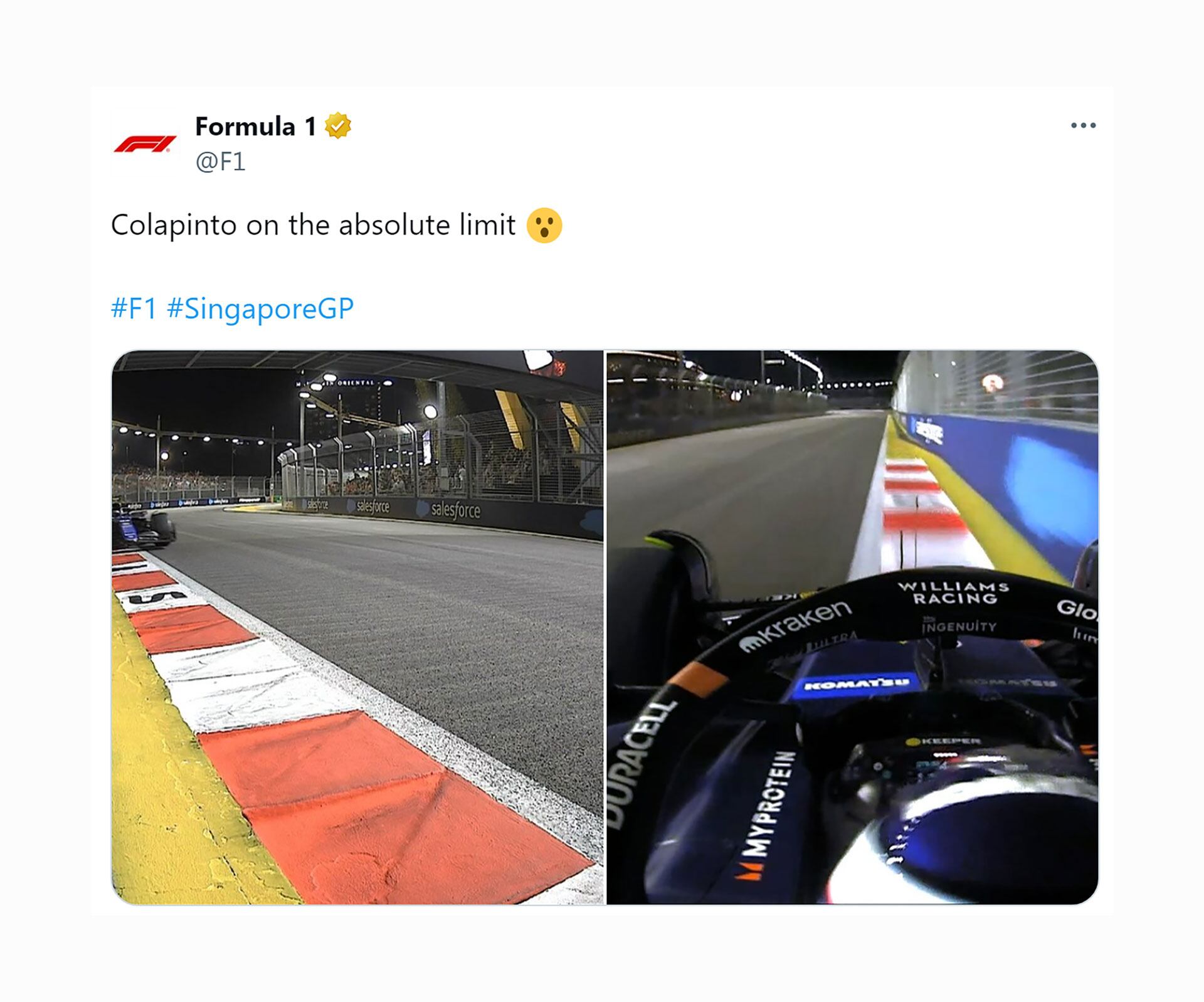Open the left trackside kerb photo
The height and width of the screenshot is (1002, 1204).
(357, 627)
